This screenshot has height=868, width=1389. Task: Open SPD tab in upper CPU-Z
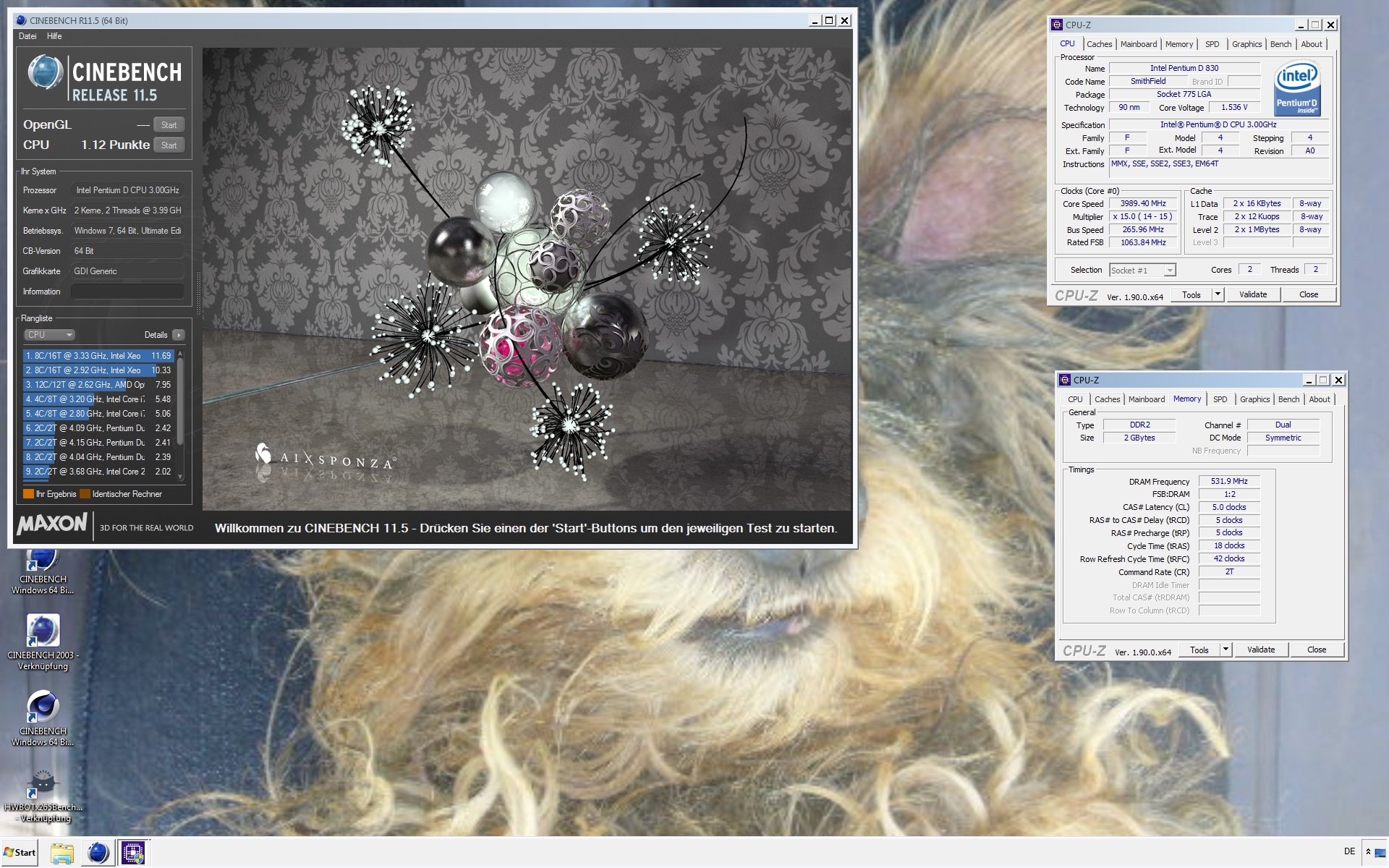(1212, 44)
